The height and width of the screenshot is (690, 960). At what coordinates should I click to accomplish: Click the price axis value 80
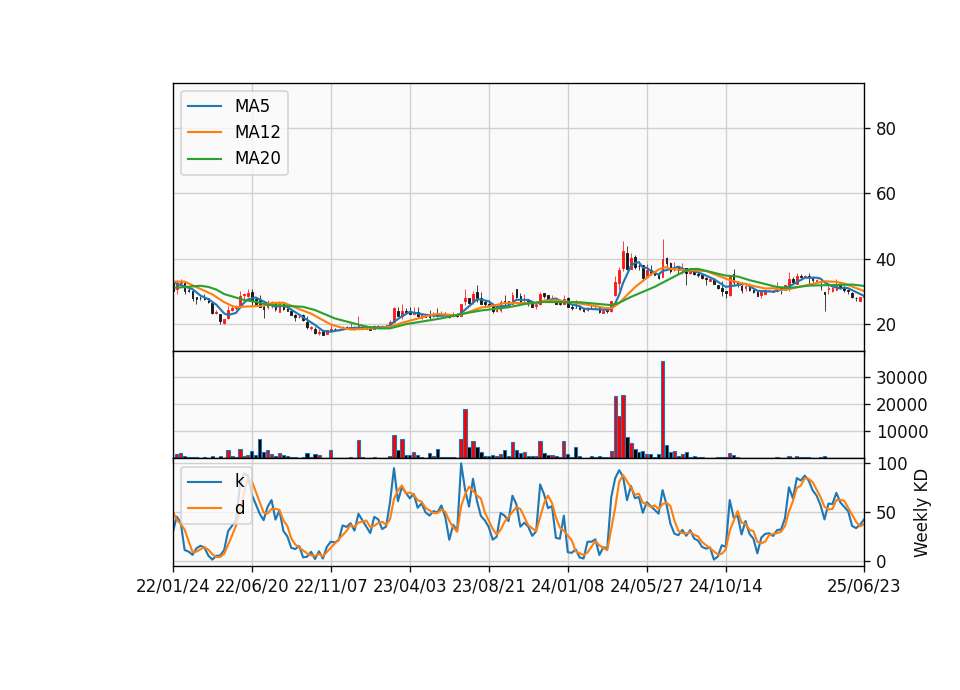pos(885,129)
